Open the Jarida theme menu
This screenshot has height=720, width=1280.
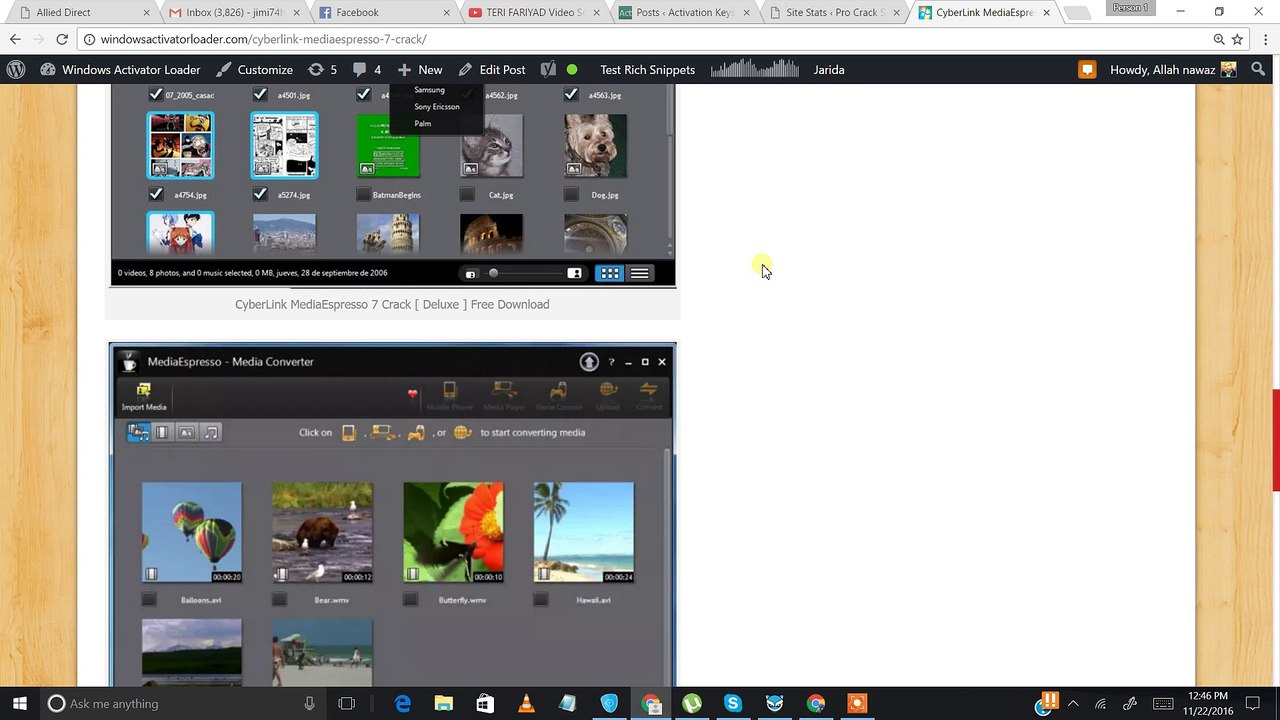(x=829, y=70)
